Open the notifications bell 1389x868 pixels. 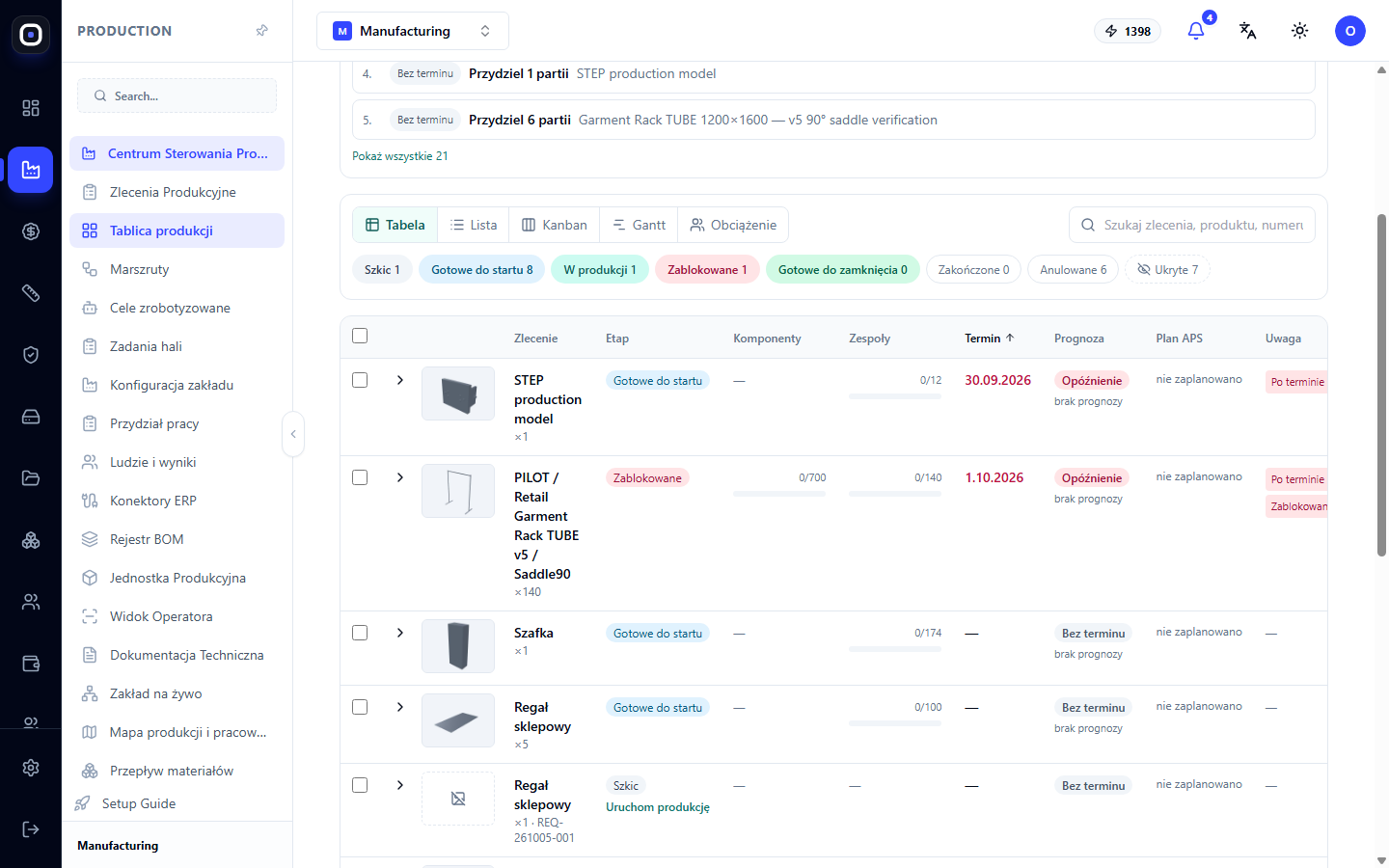1196,31
